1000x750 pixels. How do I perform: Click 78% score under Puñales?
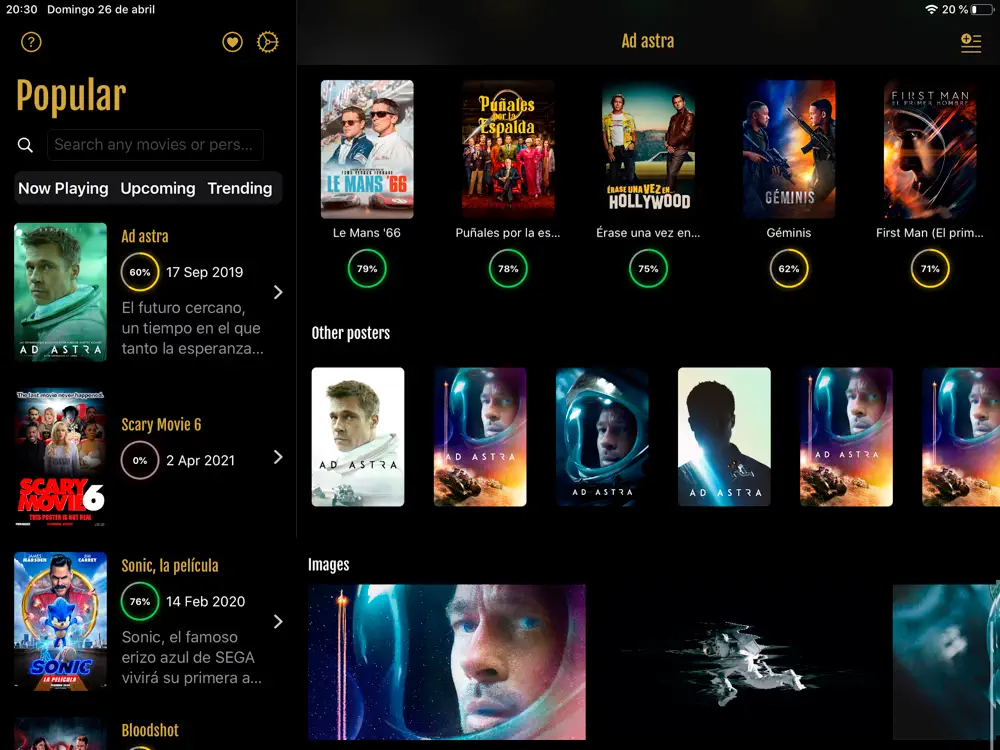(508, 268)
